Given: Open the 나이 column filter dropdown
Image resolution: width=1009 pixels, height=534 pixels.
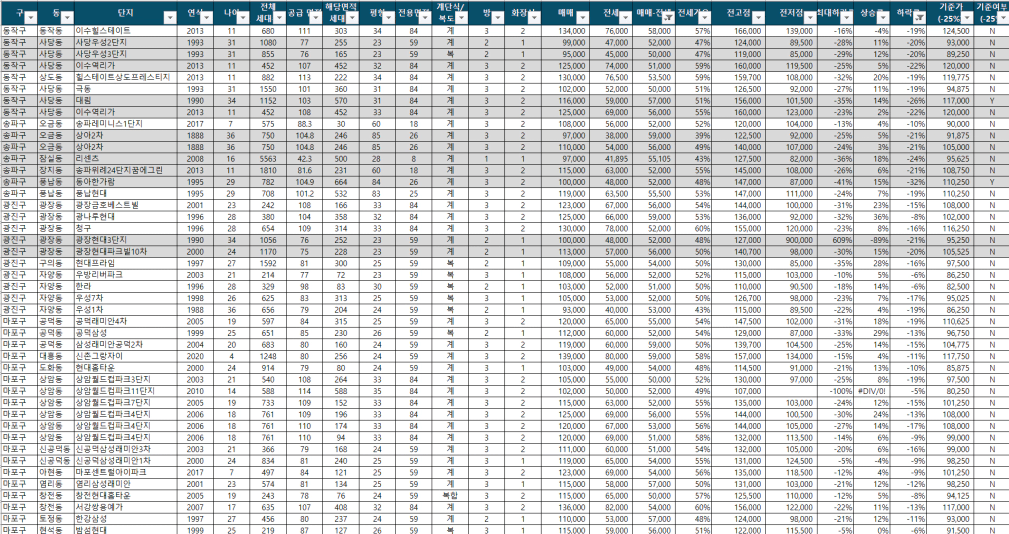Looking at the screenshot, I should (243, 18).
